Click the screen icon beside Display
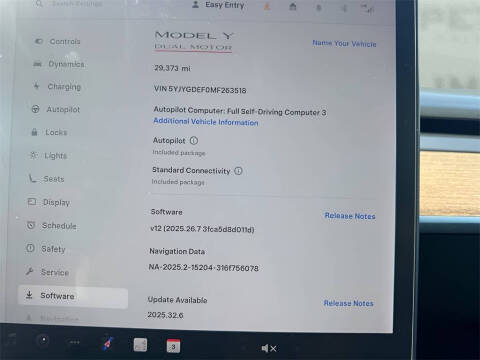 click(32, 202)
